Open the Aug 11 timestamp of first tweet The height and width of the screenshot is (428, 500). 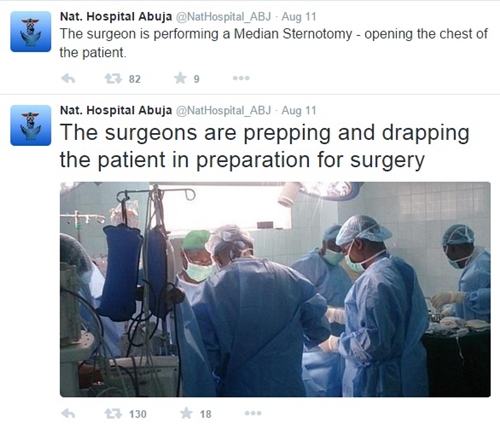299,17
